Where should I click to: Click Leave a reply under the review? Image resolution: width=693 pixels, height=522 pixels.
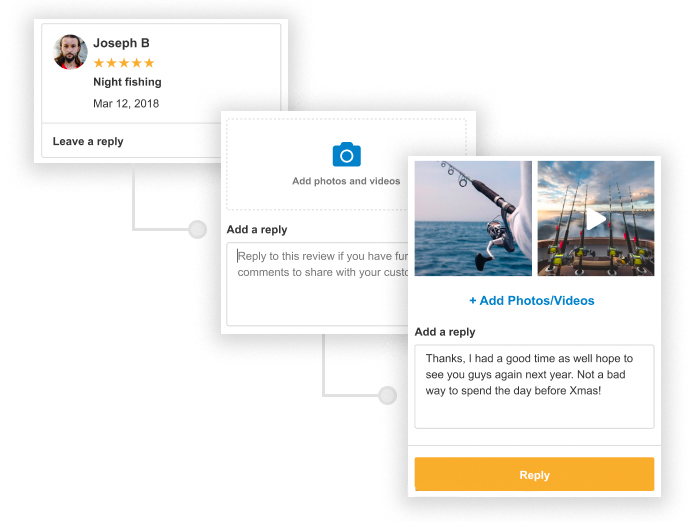point(88,141)
